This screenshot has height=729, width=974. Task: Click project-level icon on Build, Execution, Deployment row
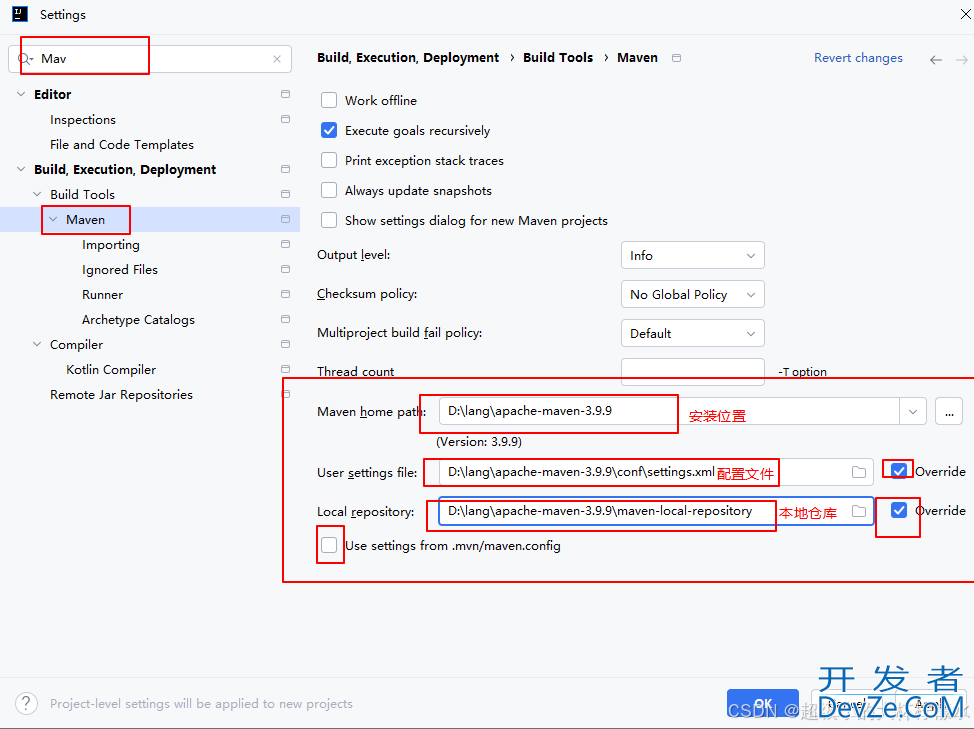tap(285, 169)
